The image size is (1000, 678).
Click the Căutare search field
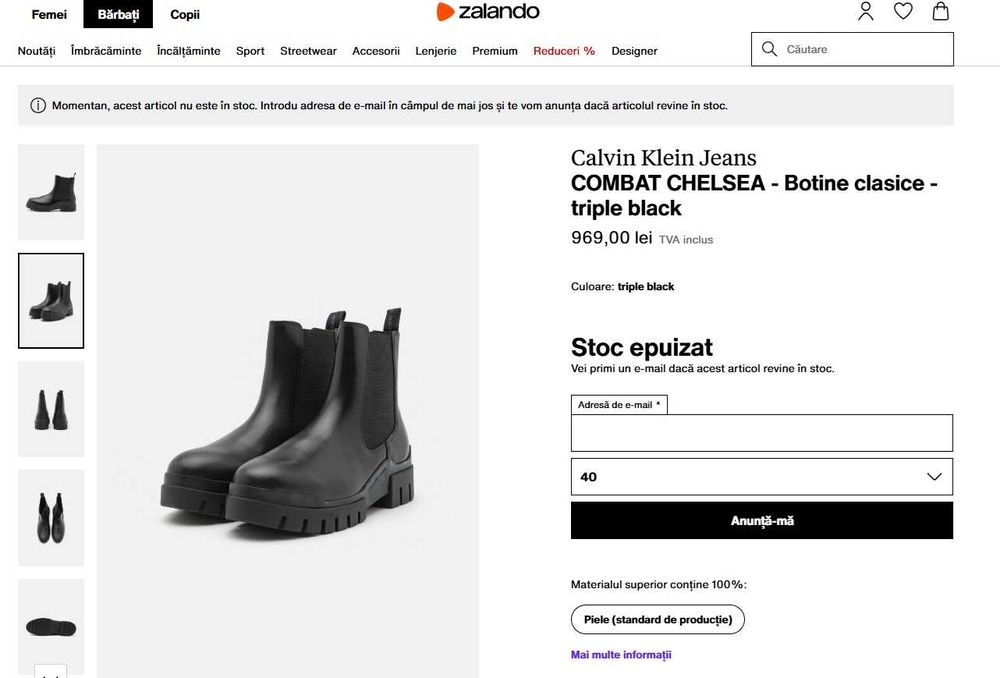click(x=865, y=49)
